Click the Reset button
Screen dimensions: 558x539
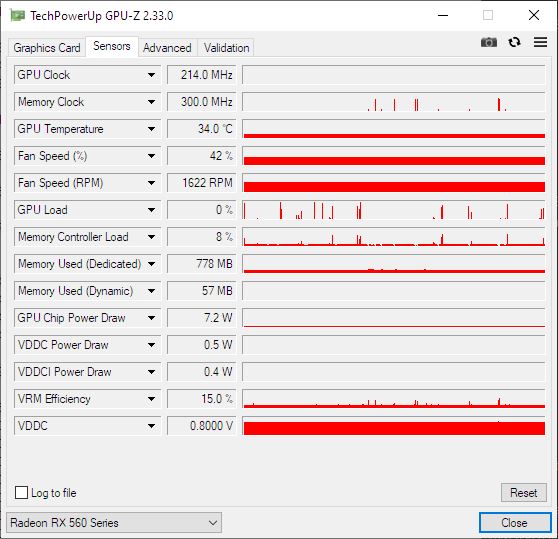pyautogui.click(x=523, y=493)
